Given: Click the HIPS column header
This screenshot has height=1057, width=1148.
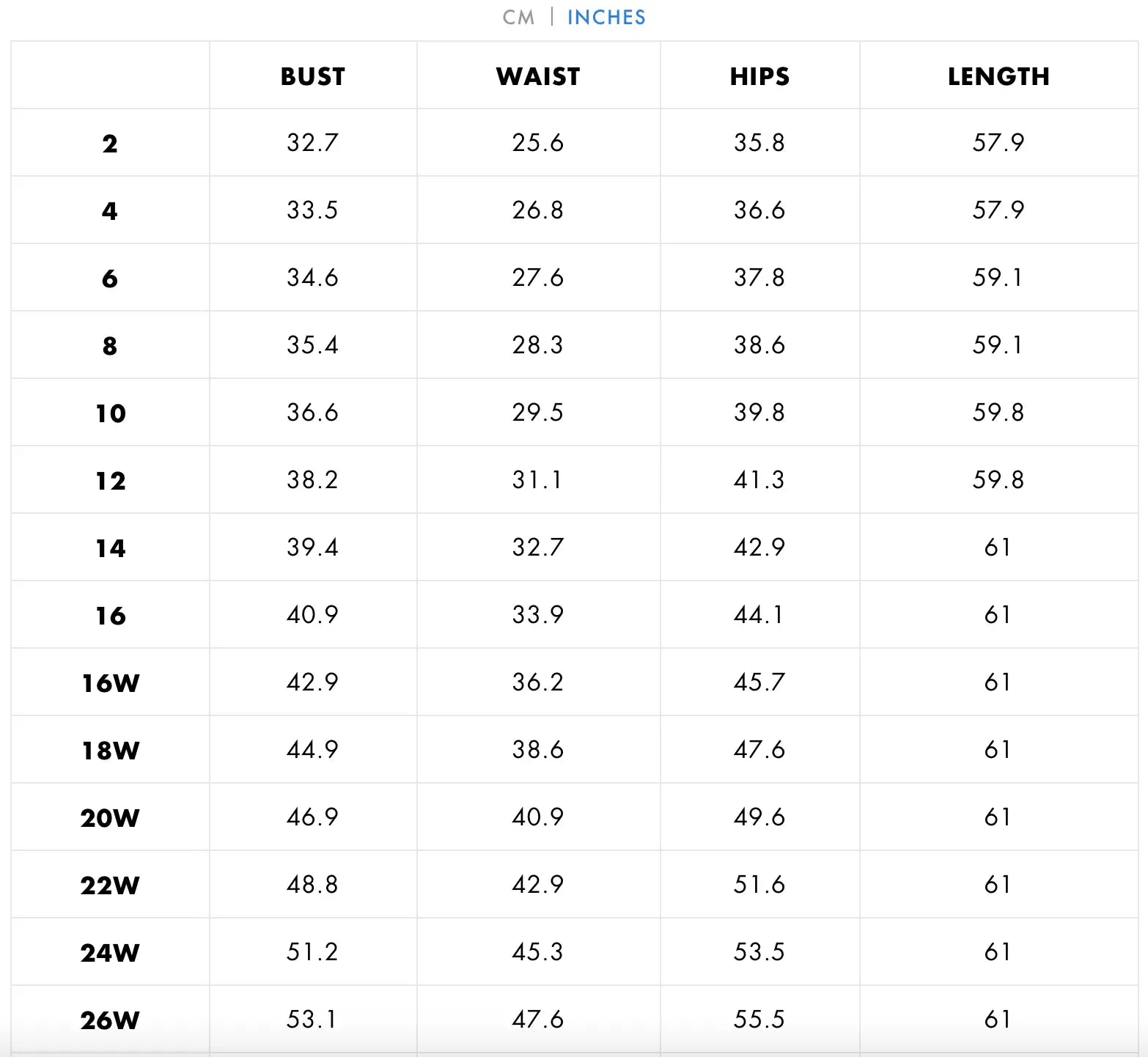Looking at the screenshot, I should 759,76.
